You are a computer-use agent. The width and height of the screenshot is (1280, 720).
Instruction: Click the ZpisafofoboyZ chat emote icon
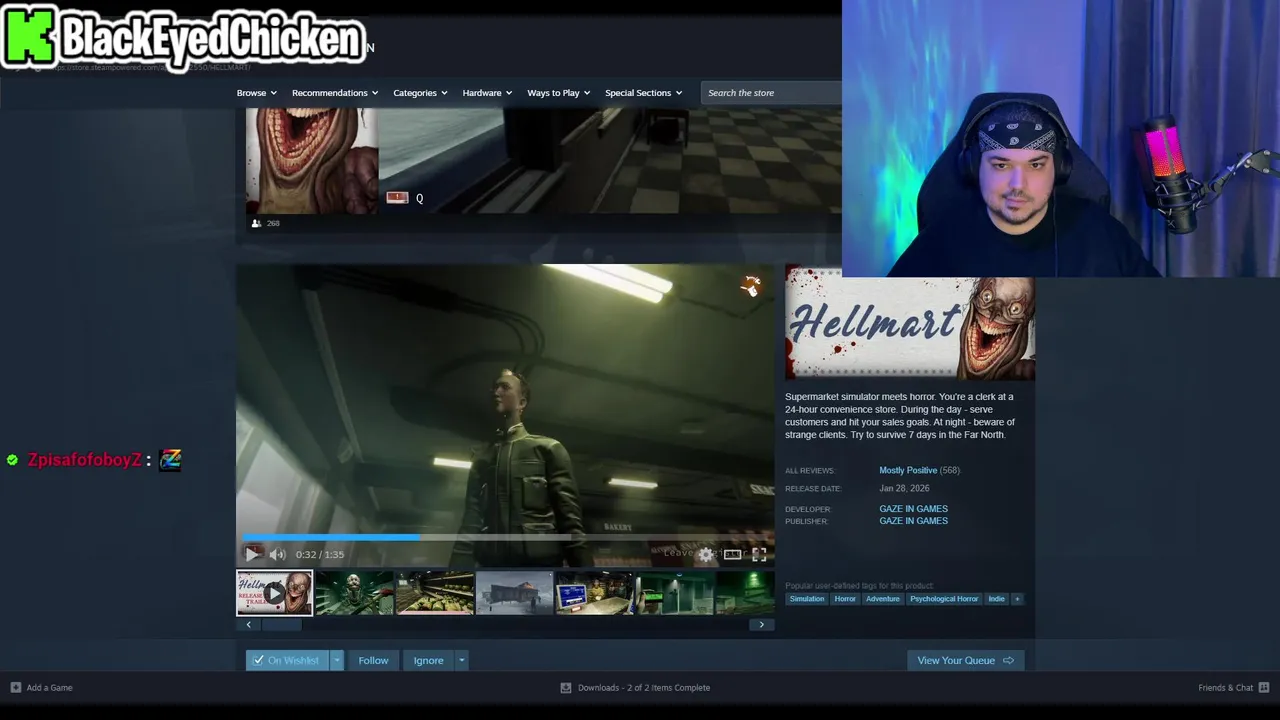[170, 460]
